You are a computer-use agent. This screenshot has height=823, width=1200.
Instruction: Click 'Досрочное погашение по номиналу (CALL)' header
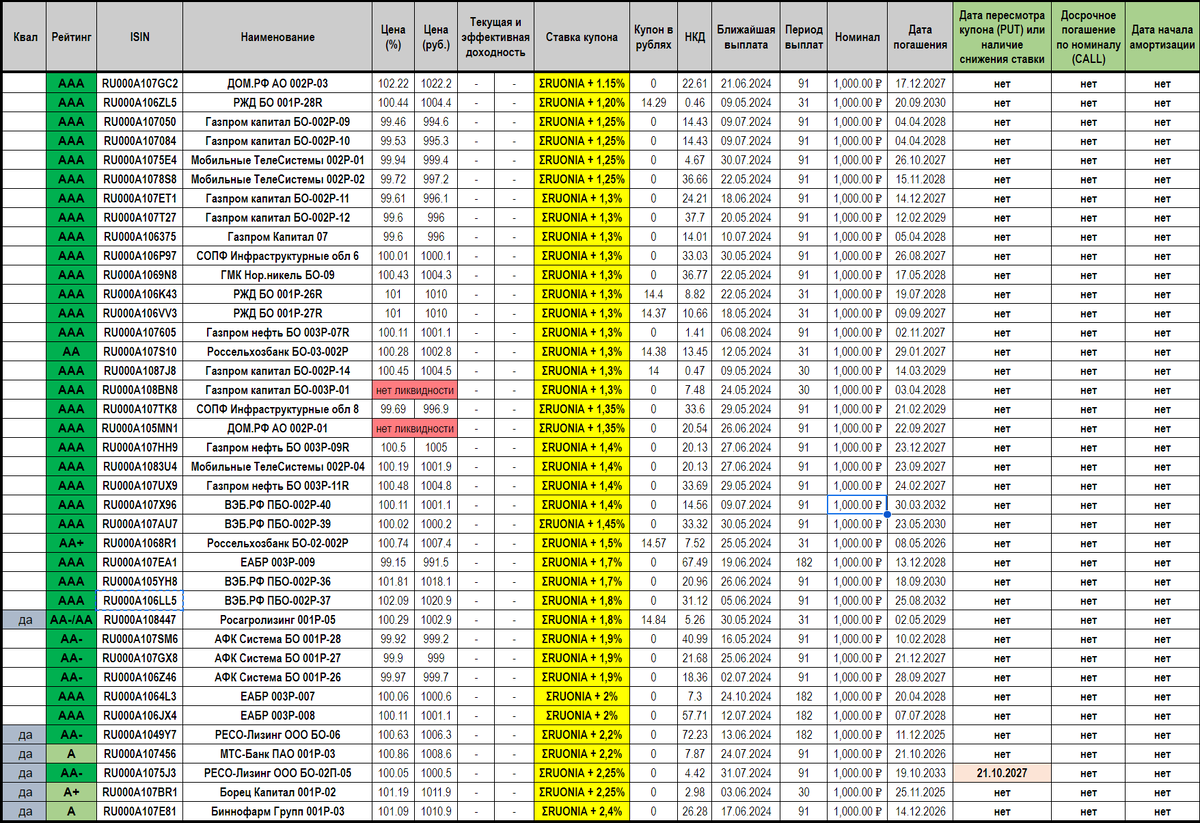pos(1088,37)
